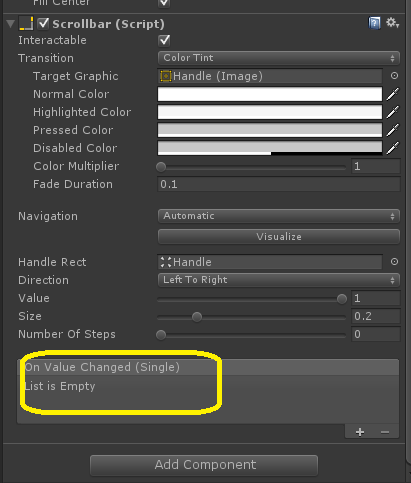Click eyedropper beside Normal Color
Screen dimensions: 411x483
[x=393, y=94]
